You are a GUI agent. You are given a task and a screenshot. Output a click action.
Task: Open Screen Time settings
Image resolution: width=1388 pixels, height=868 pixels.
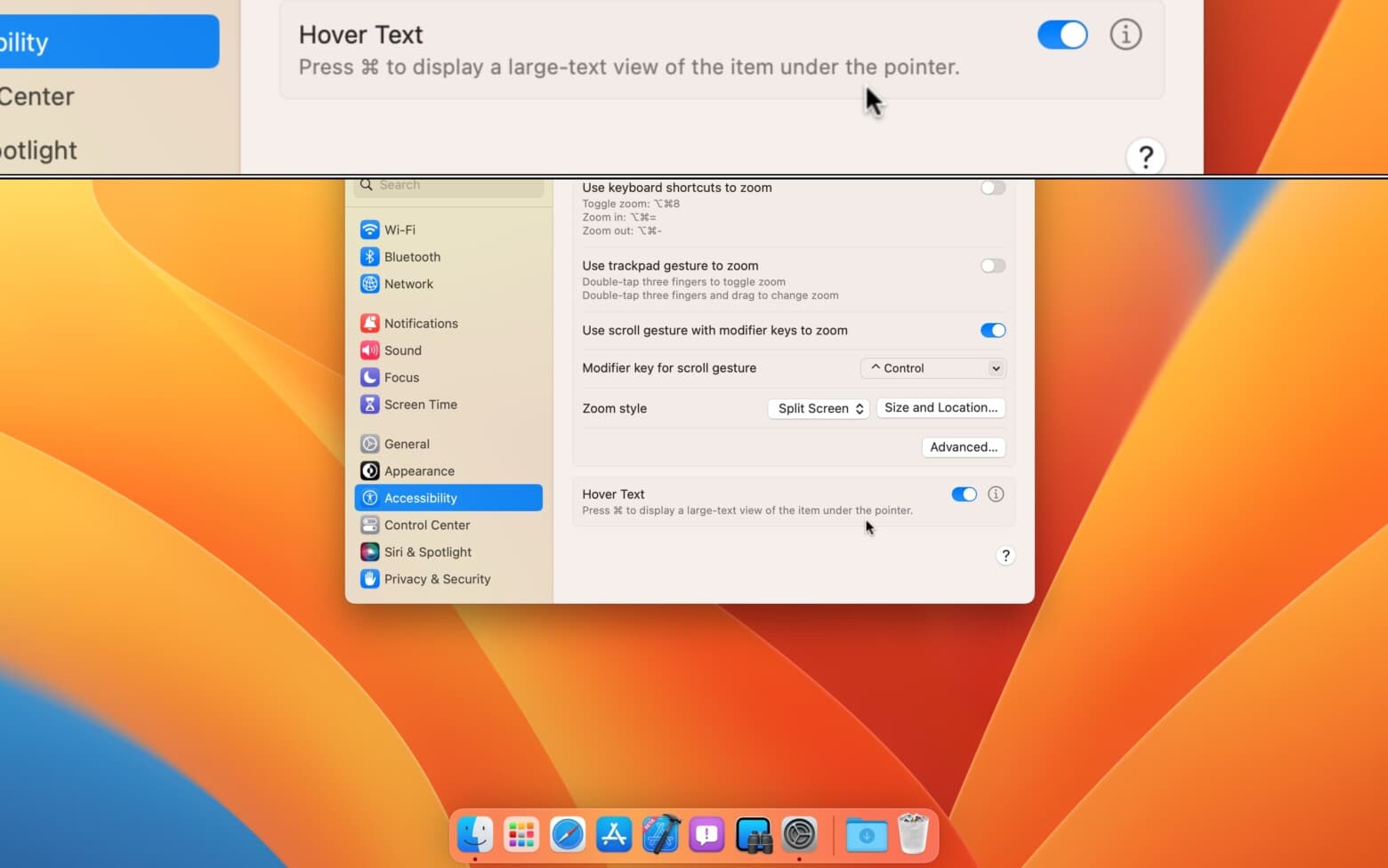pos(420,404)
